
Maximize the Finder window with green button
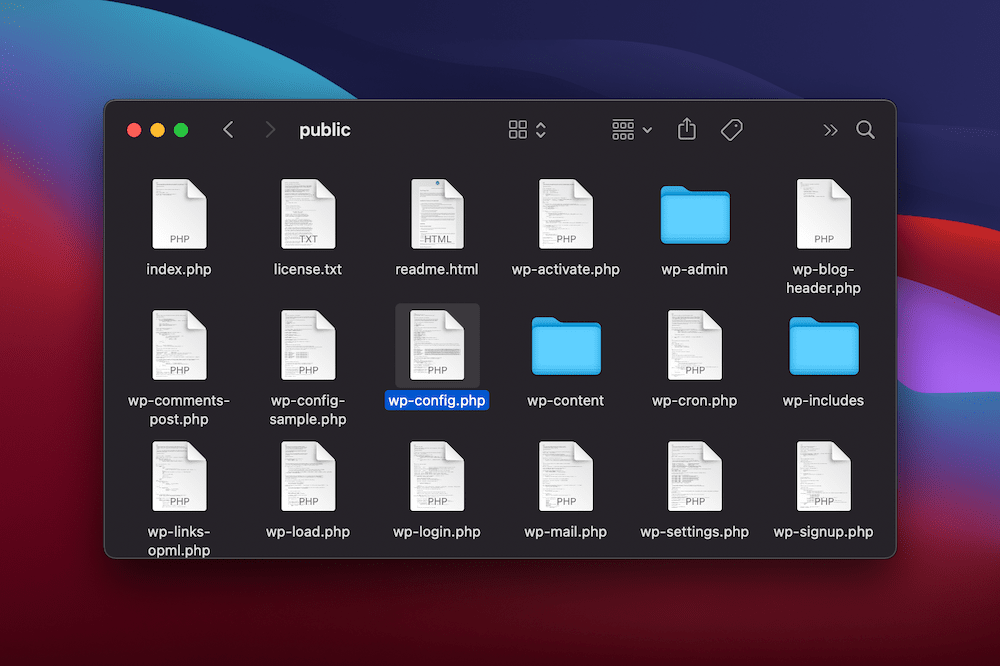(181, 130)
